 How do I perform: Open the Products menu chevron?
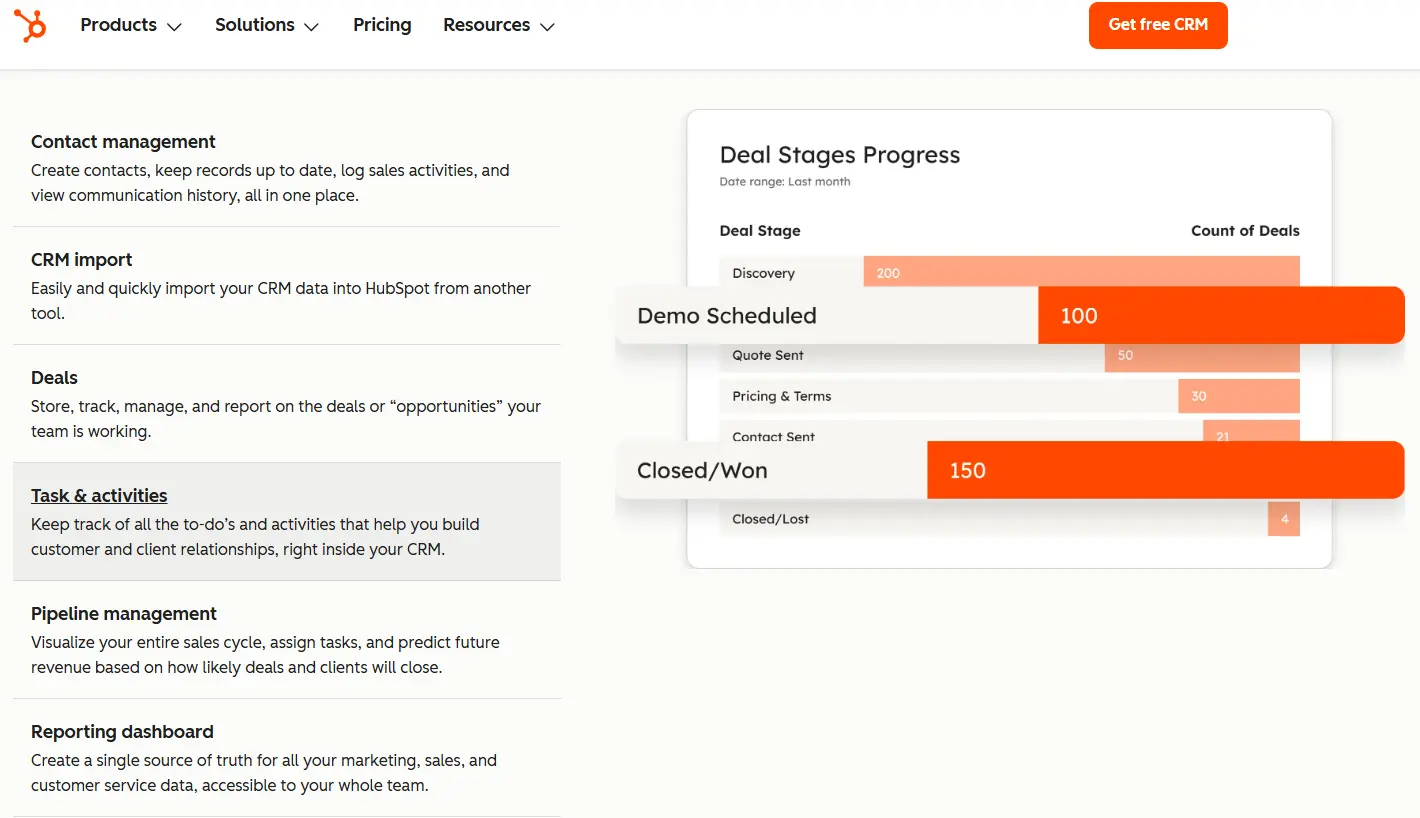(x=174, y=27)
